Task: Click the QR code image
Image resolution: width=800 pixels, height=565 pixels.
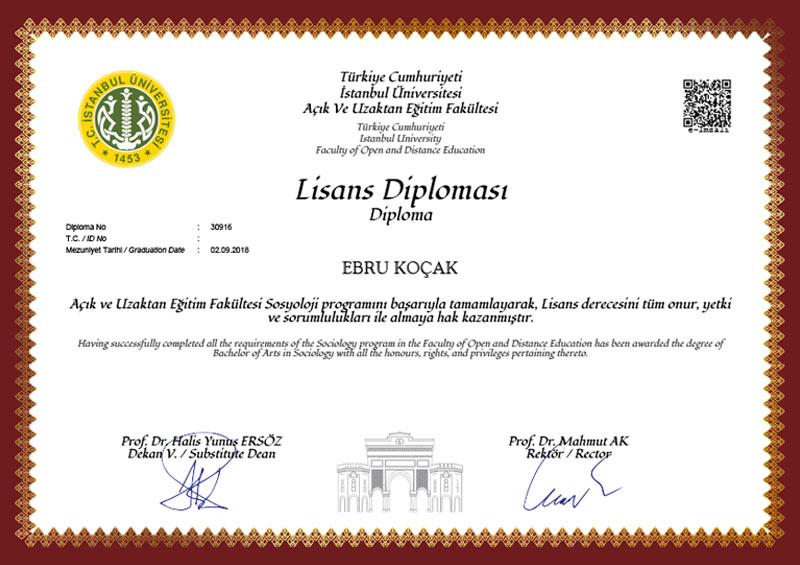Action: (707, 103)
